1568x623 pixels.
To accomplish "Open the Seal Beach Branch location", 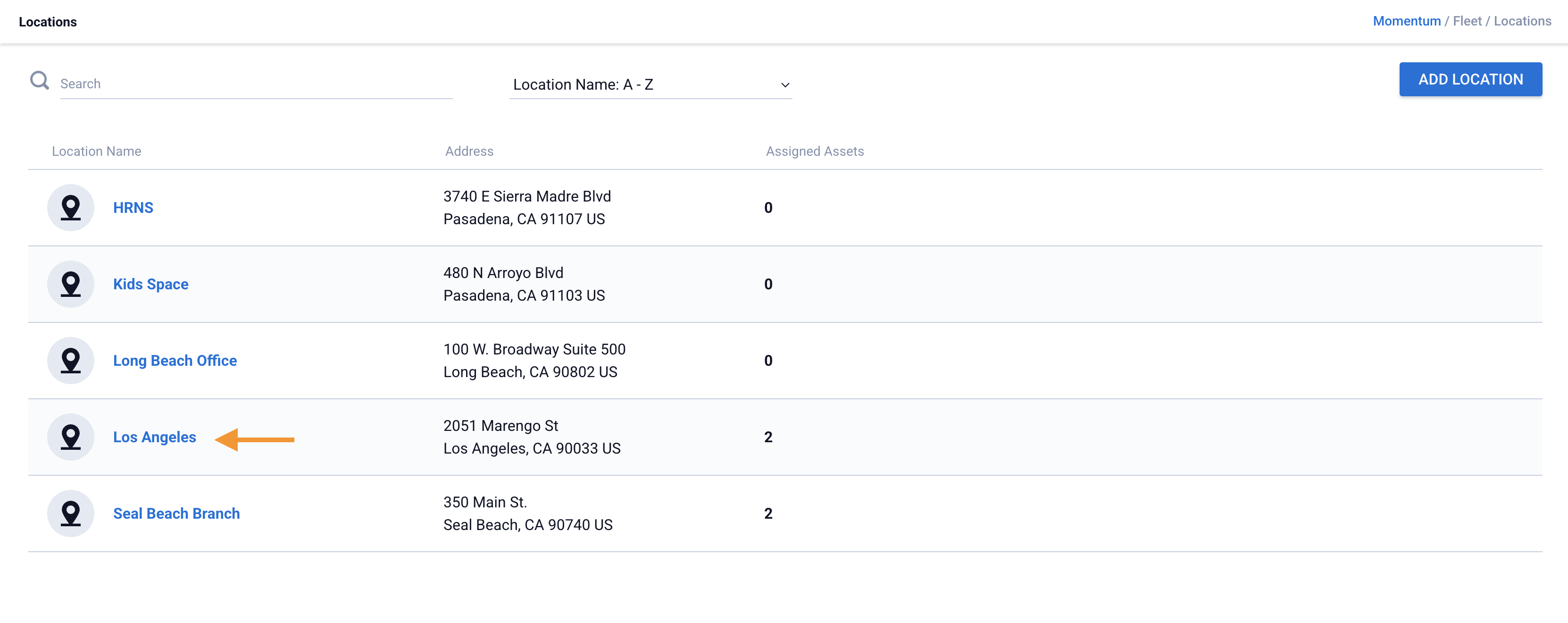I will (176, 514).
